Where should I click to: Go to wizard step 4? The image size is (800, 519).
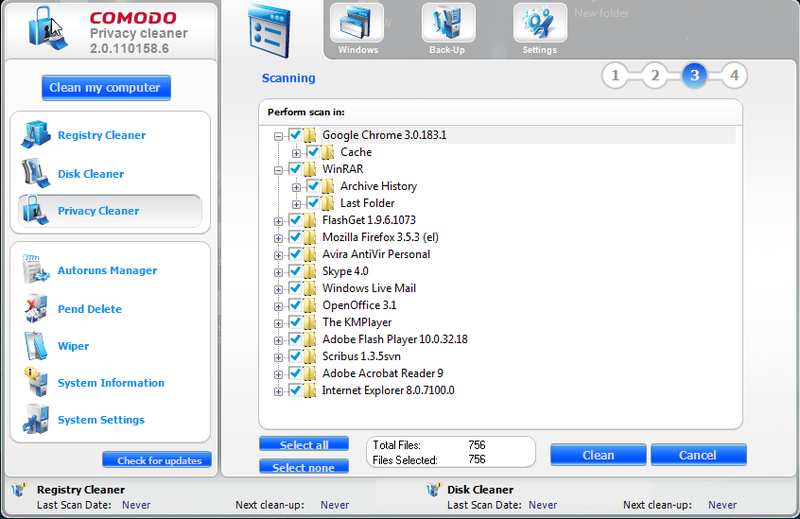pyautogui.click(x=734, y=76)
